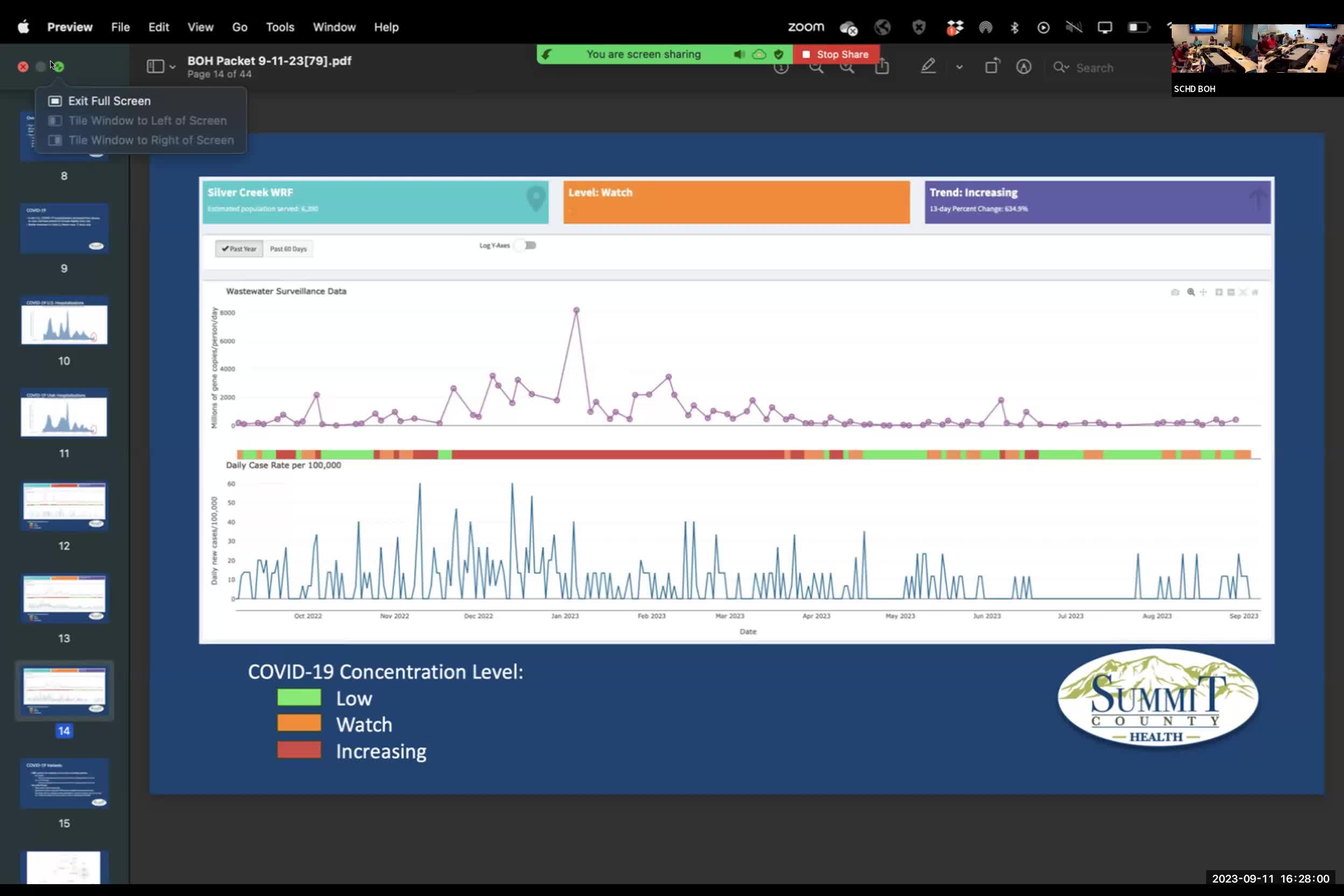Download the chart using the camera icon
The height and width of the screenshot is (896, 1344).
tap(1175, 292)
